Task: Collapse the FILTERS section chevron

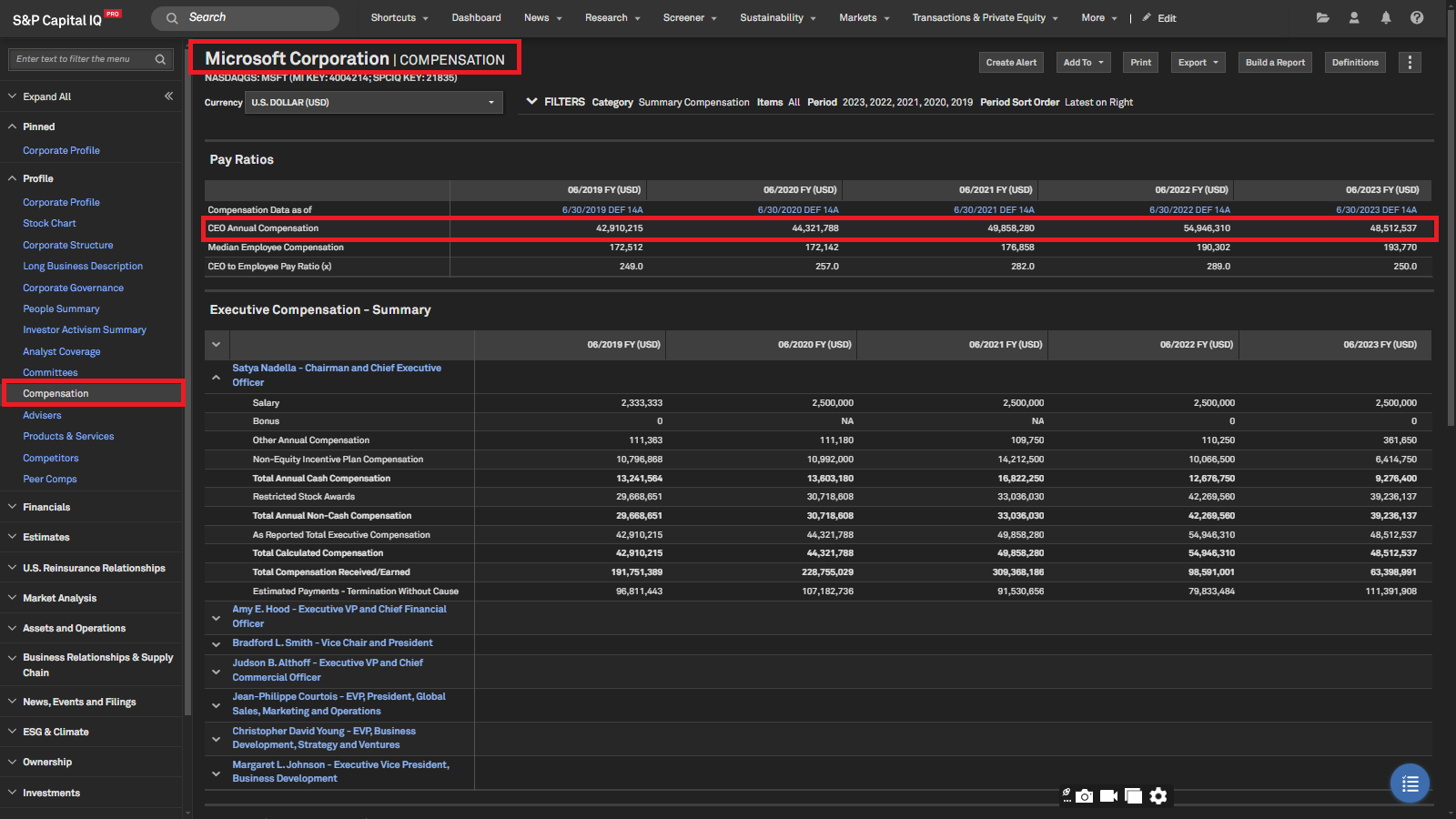Action: click(531, 102)
